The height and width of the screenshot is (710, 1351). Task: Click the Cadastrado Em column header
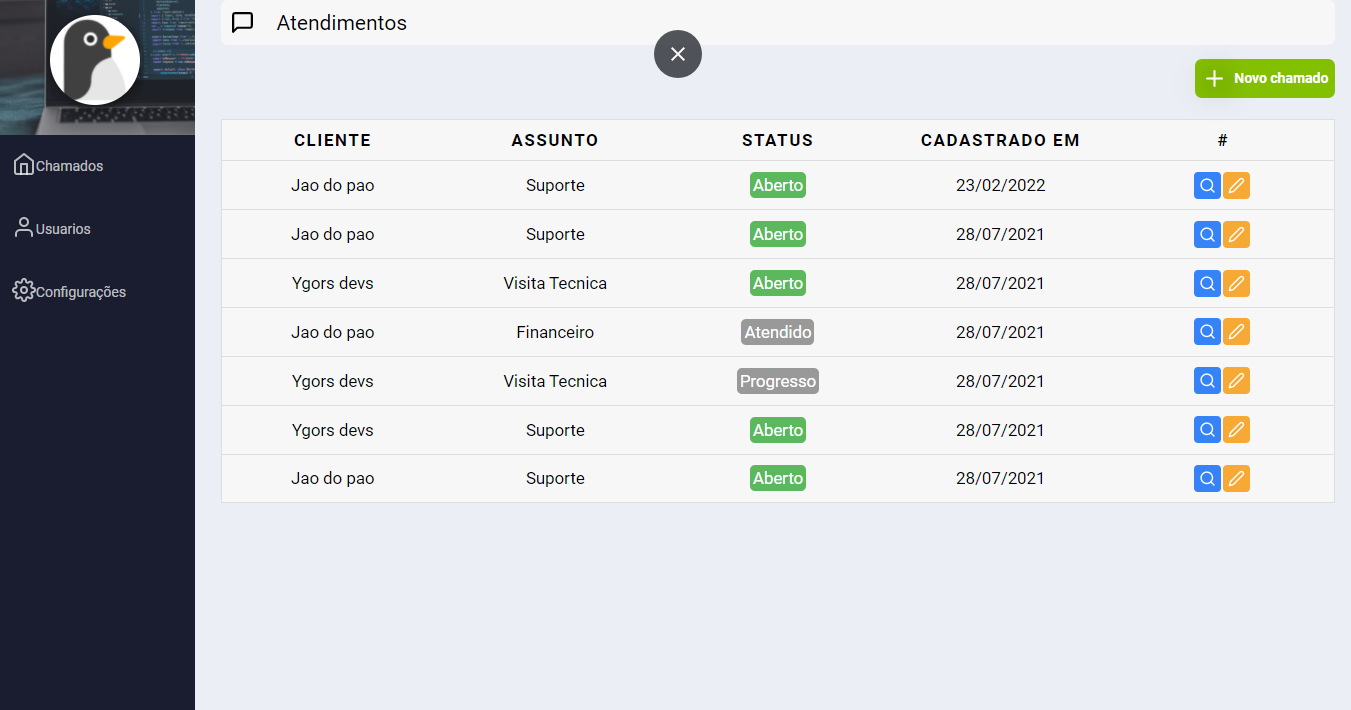(1000, 141)
